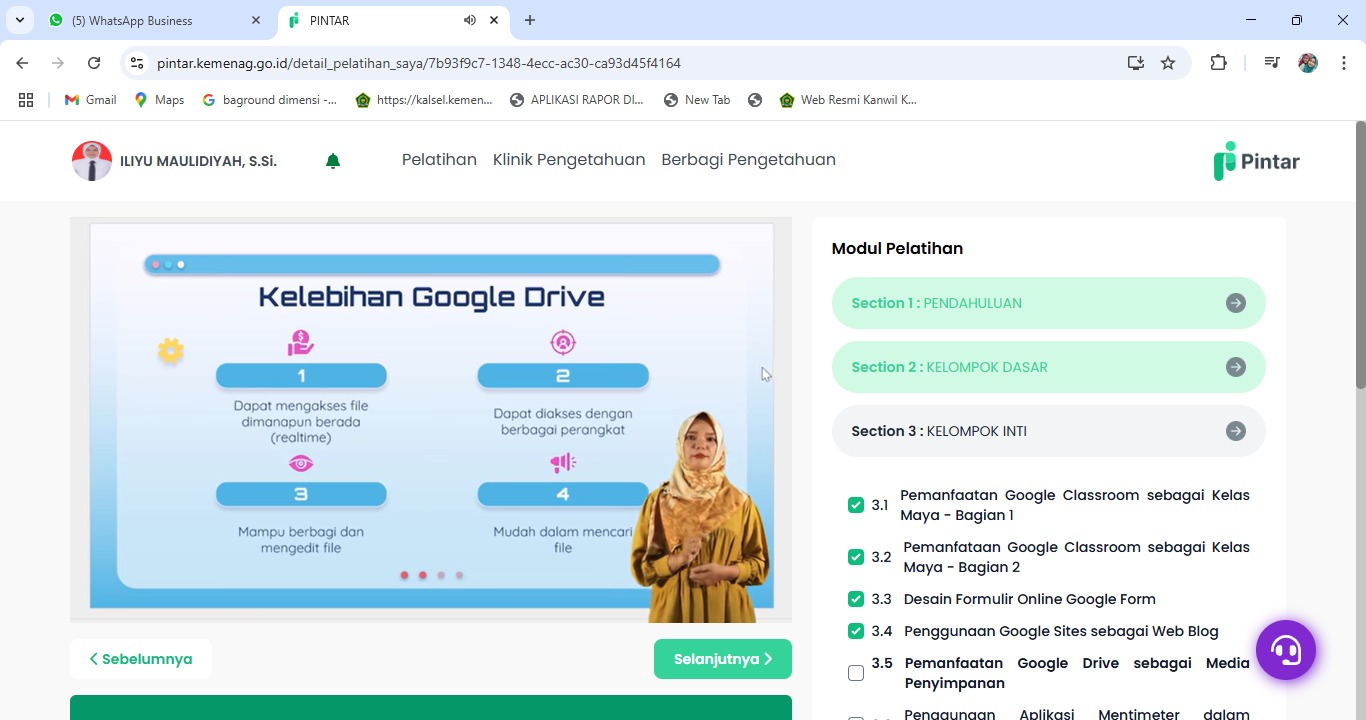Toggle checkbox for 3.2 Google Classroom Bagian 2
This screenshot has height=720, width=1366.
[x=856, y=557]
